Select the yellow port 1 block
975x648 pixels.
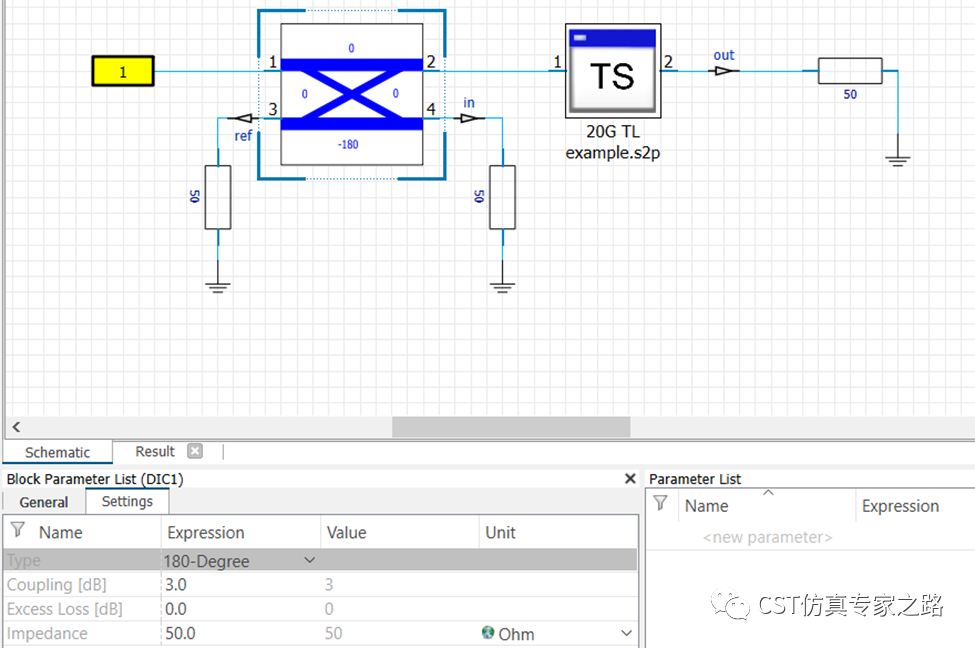click(122, 71)
